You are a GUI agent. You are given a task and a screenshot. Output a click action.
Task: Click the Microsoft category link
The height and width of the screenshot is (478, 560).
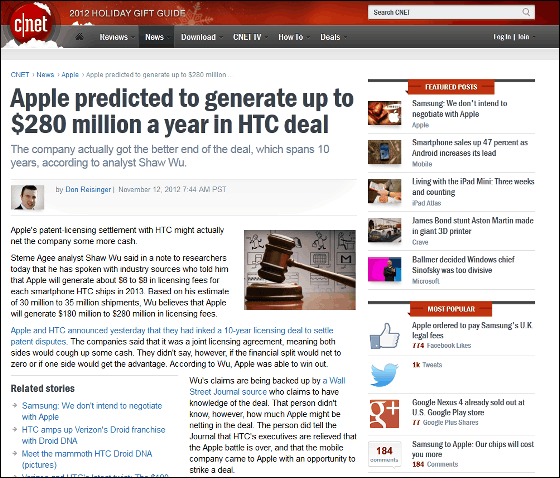[425, 281]
